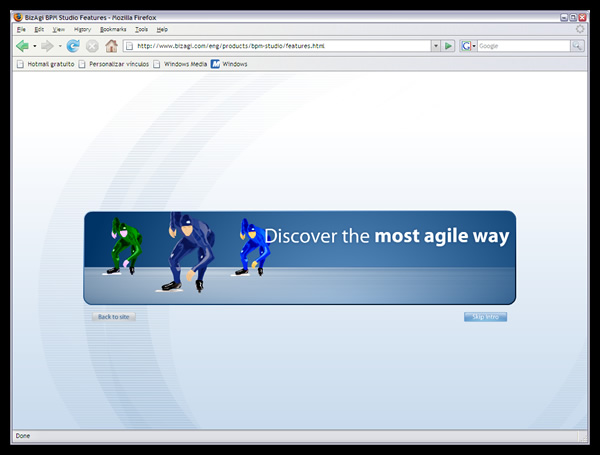Reload the page with the refresh icon
Image resolution: width=600 pixels, height=455 pixels.
tap(73, 46)
